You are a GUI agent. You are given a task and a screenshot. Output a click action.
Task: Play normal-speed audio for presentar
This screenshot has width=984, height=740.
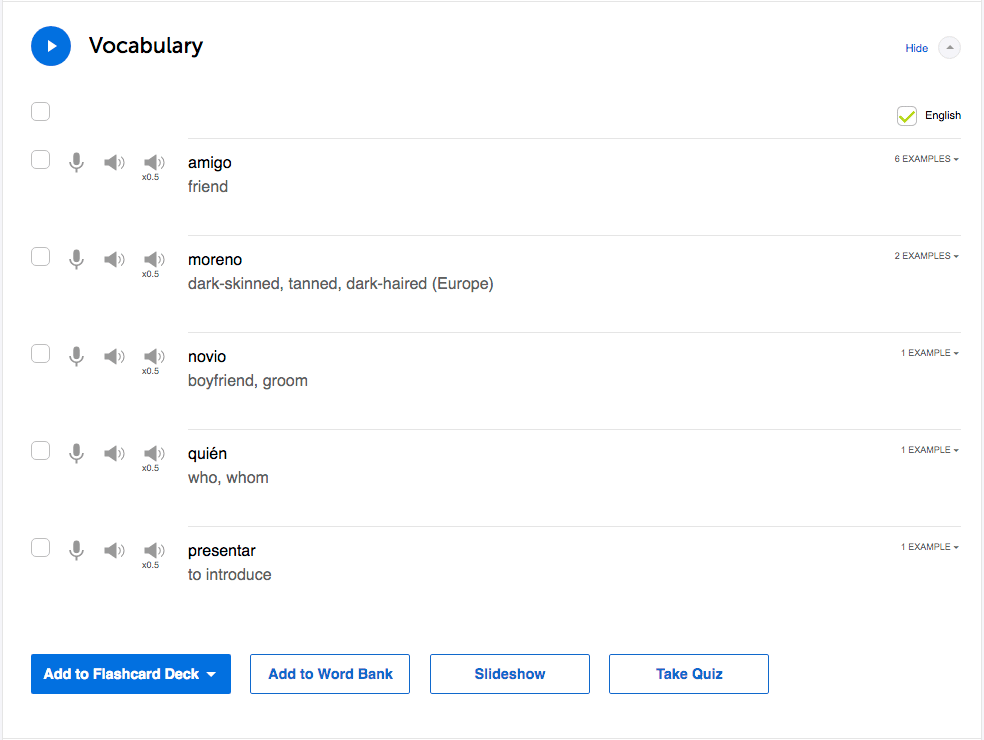[x=115, y=550]
